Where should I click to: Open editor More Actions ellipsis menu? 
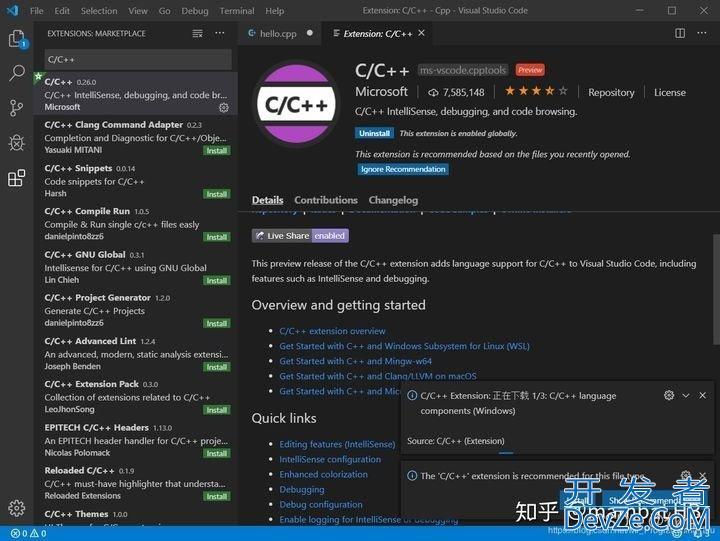(x=702, y=33)
